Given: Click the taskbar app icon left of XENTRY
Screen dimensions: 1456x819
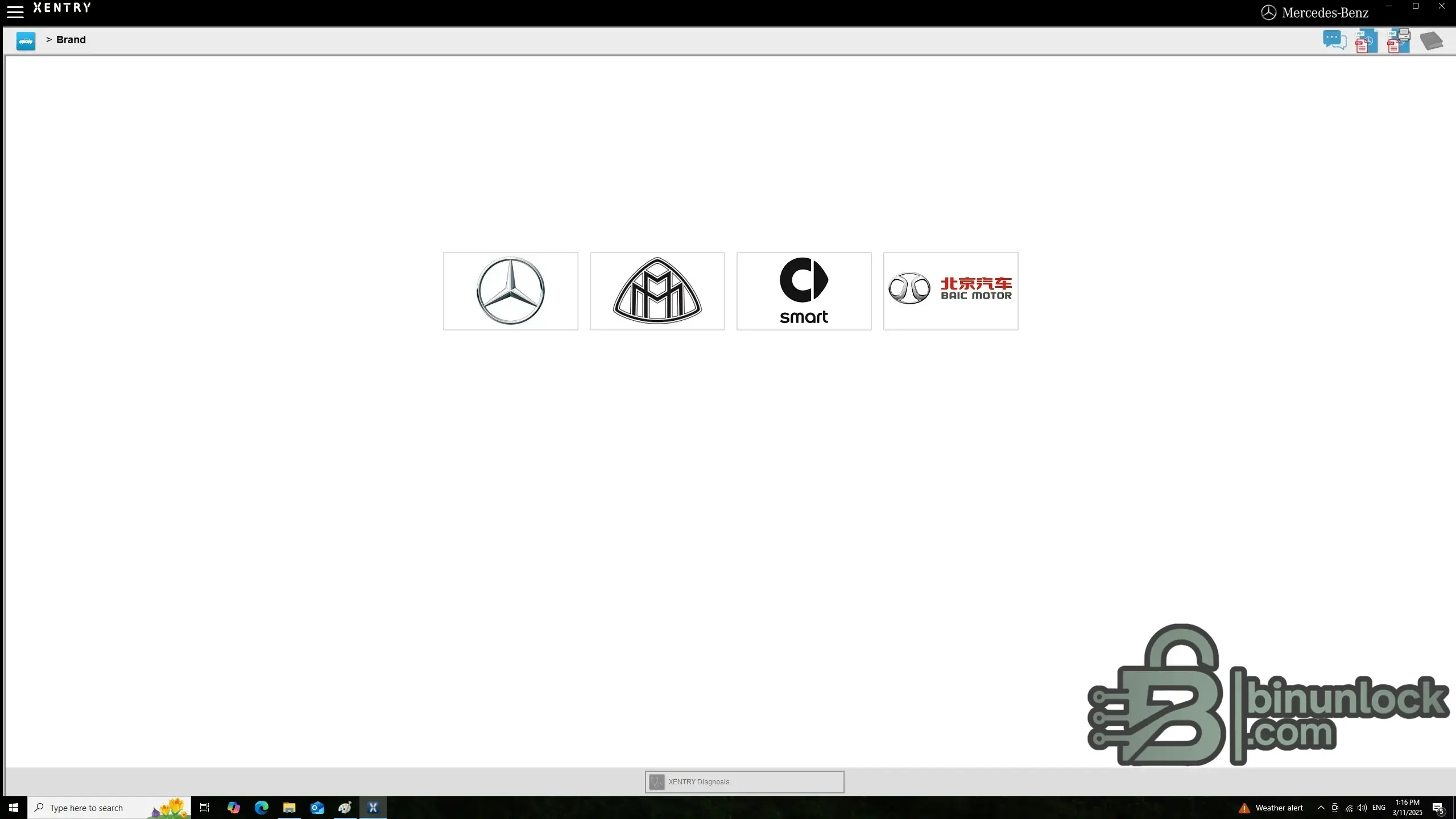Looking at the screenshot, I should click(x=345, y=808).
